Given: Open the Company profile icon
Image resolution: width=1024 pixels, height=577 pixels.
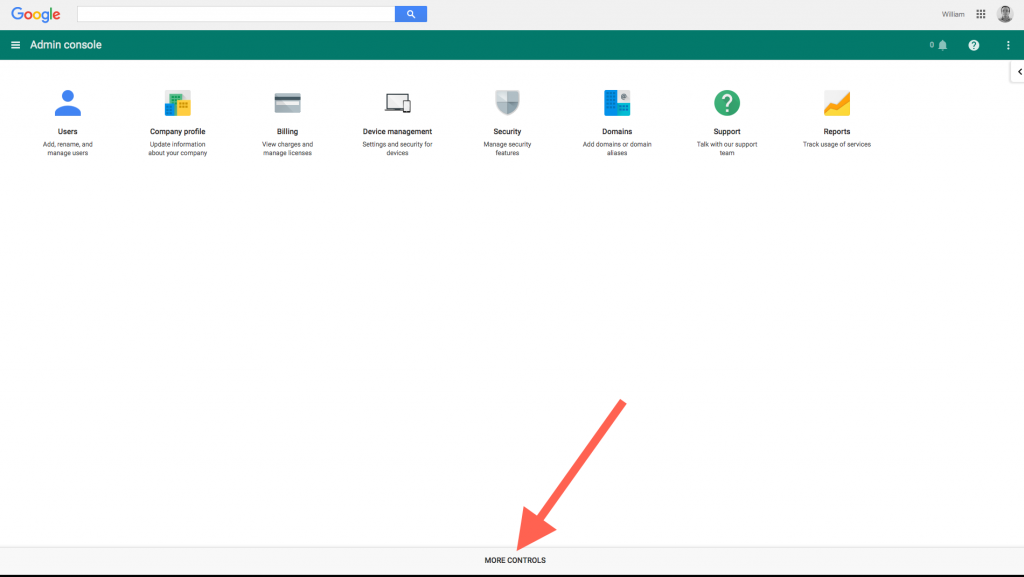Looking at the screenshot, I should pyautogui.click(x=178, y=103).
